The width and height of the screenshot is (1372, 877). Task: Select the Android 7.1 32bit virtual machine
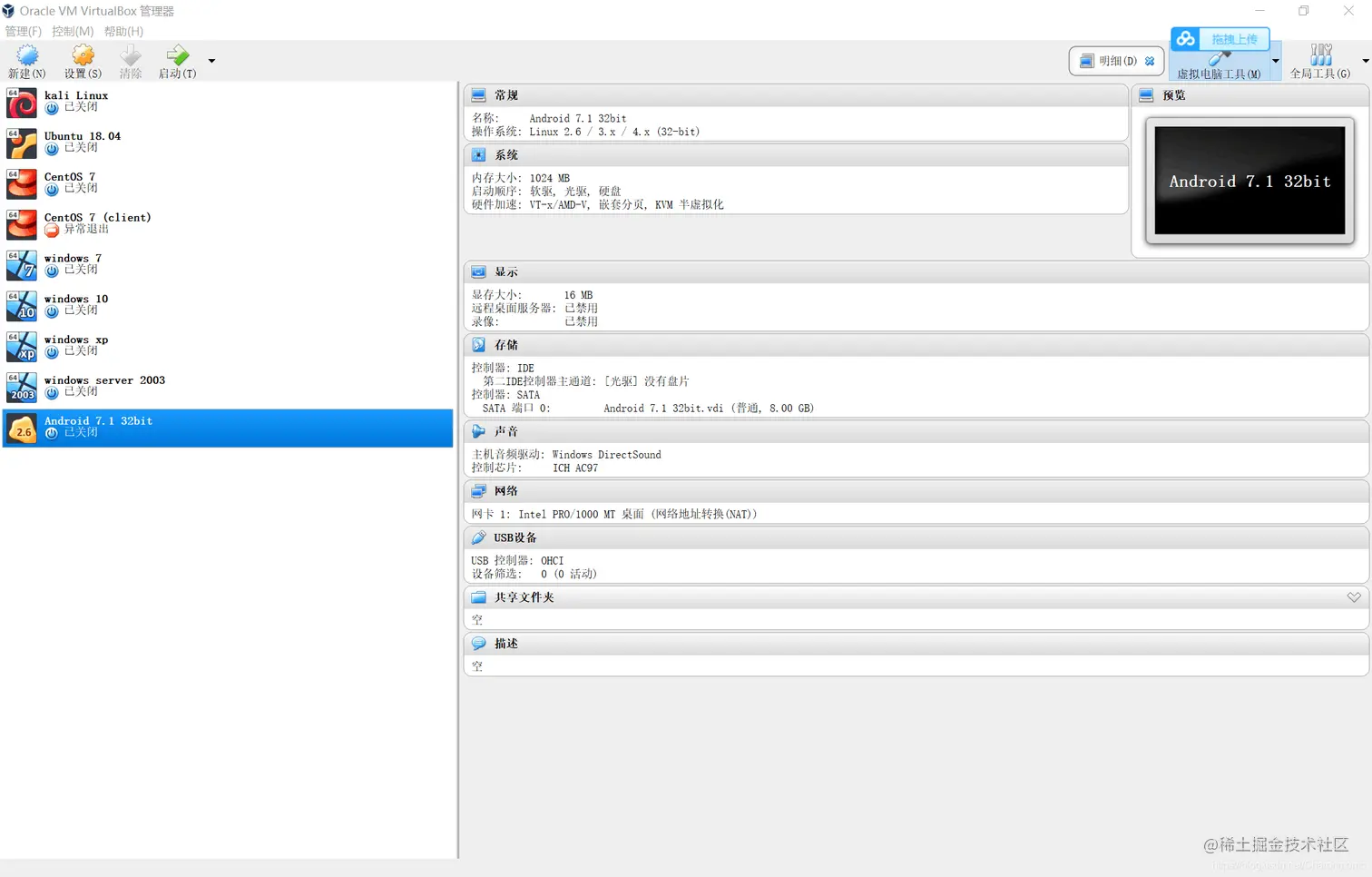[x=228, y=428]
